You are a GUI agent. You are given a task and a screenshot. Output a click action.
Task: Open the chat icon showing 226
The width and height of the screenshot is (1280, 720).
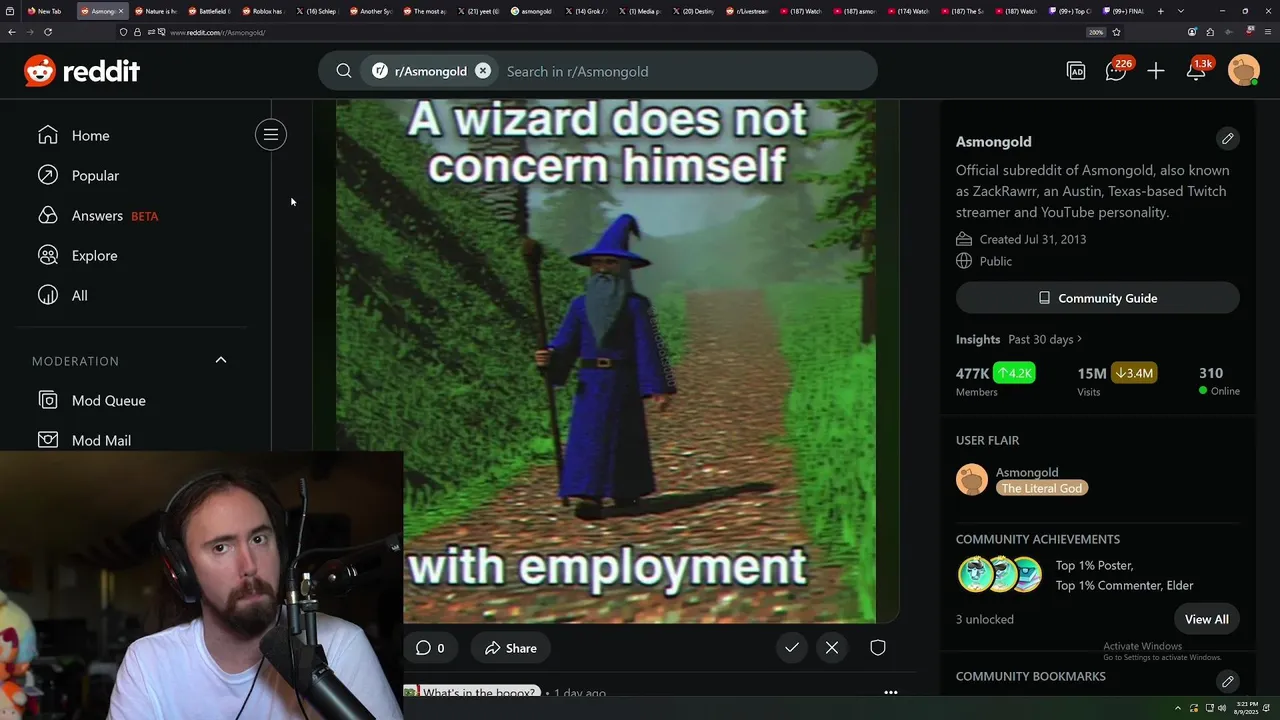pyautogui.click(x=1117, y=70)
